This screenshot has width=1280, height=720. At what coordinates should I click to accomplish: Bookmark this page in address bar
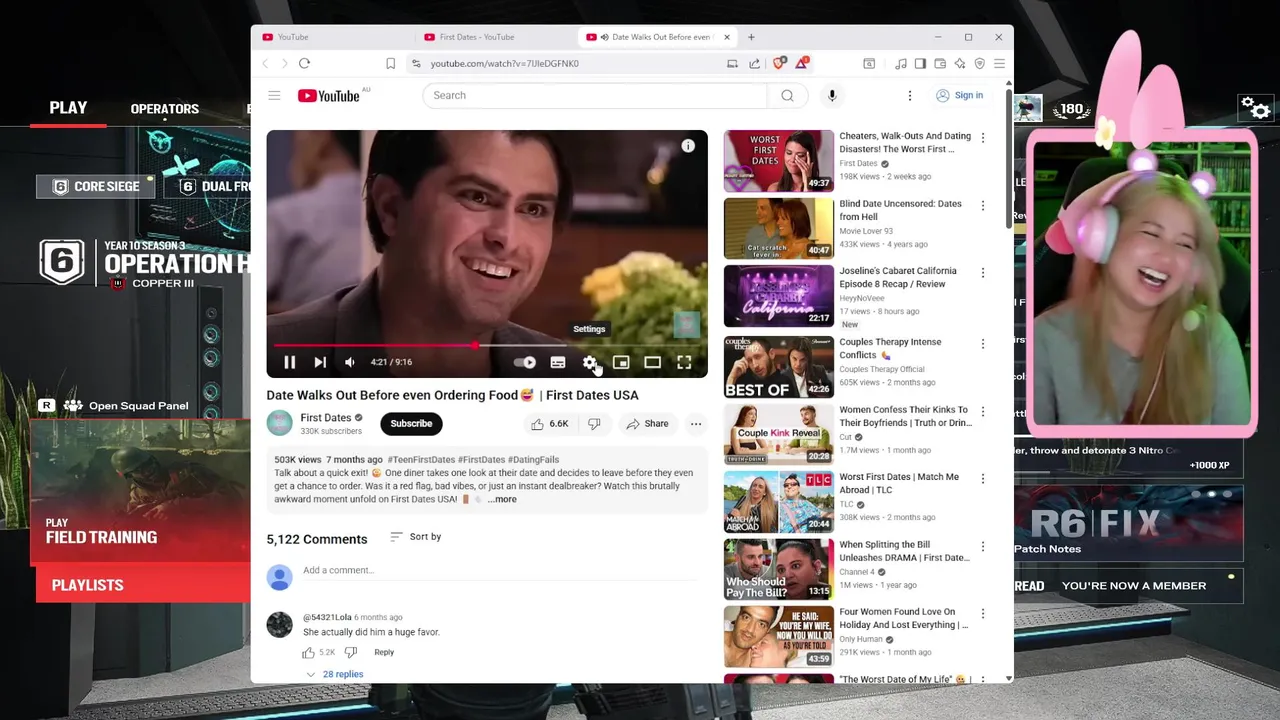[390, 63]
